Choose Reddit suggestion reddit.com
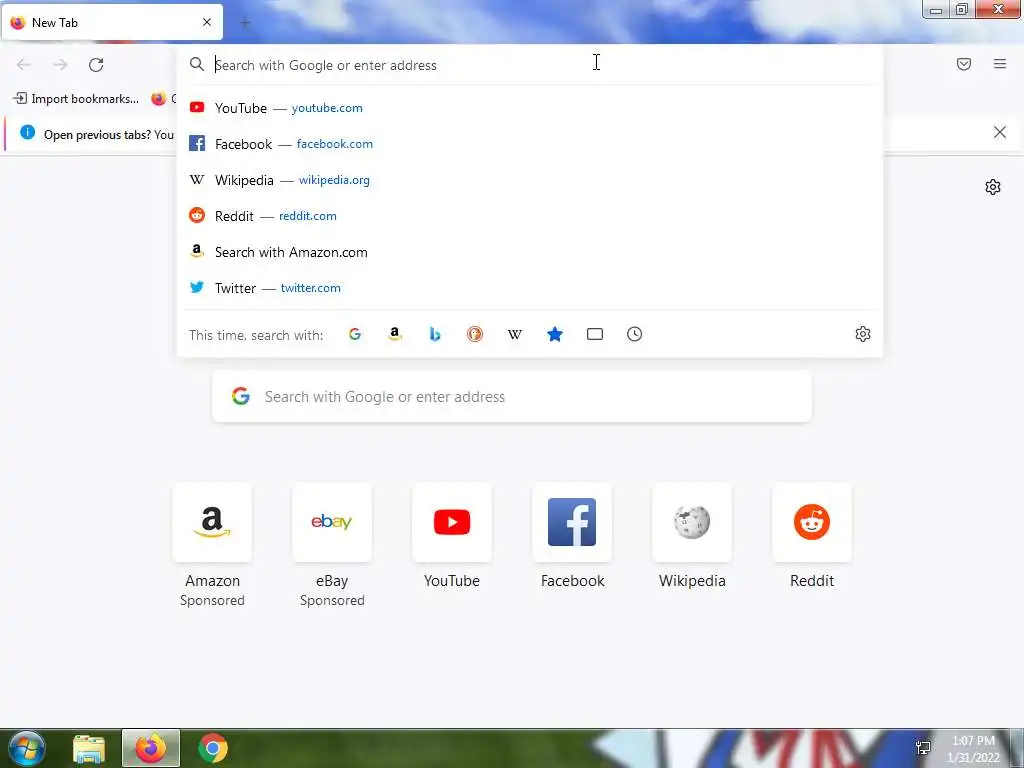This screenshot has width=1024, height=768. [x=529, y=216]
